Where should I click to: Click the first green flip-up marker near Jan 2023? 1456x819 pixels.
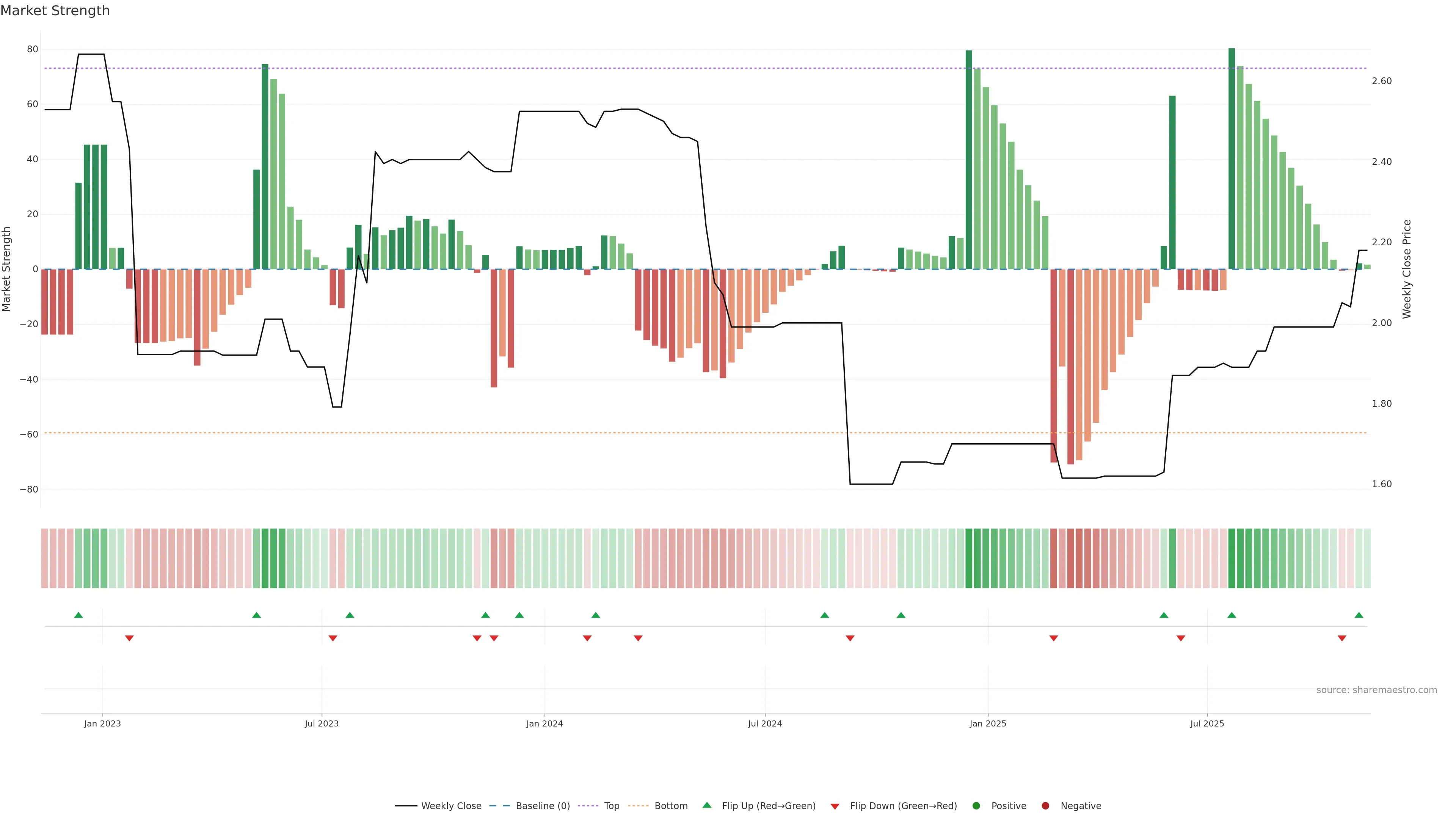pyautogui.click(x=78, y=615)
